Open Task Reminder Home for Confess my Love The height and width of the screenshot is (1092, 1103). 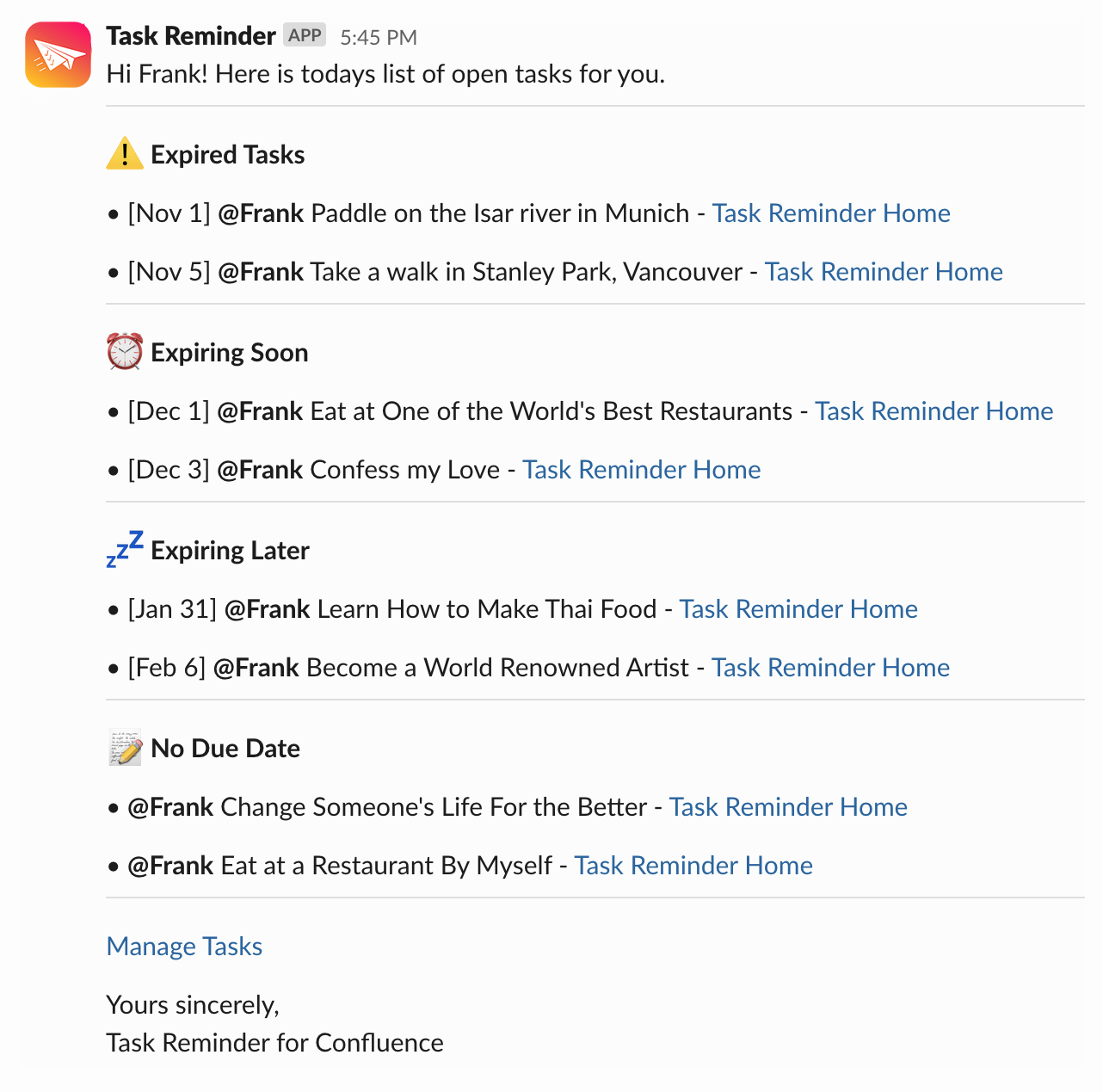(x=641, y=469)
